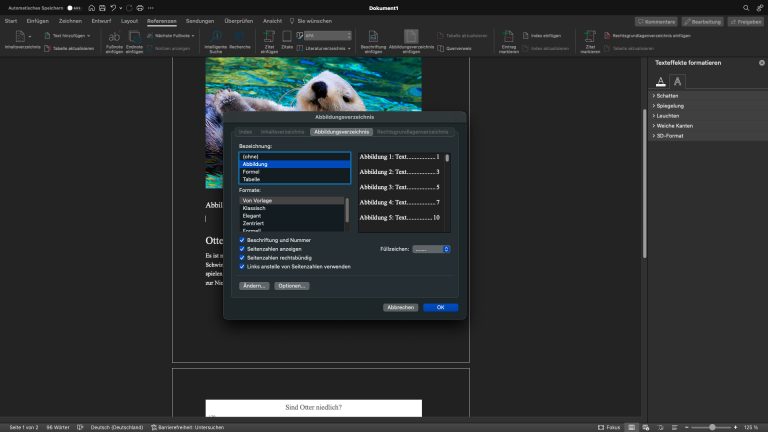Screen dimensions: 768x432
Task: Choose Klassisch in the Formate list
Action: click(x=254, y=208)
